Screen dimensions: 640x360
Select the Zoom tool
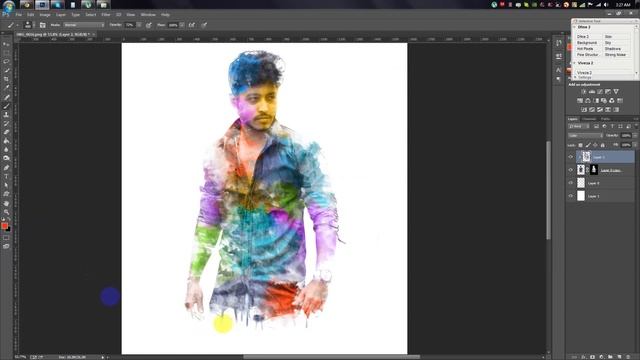[x=6, y=212]
